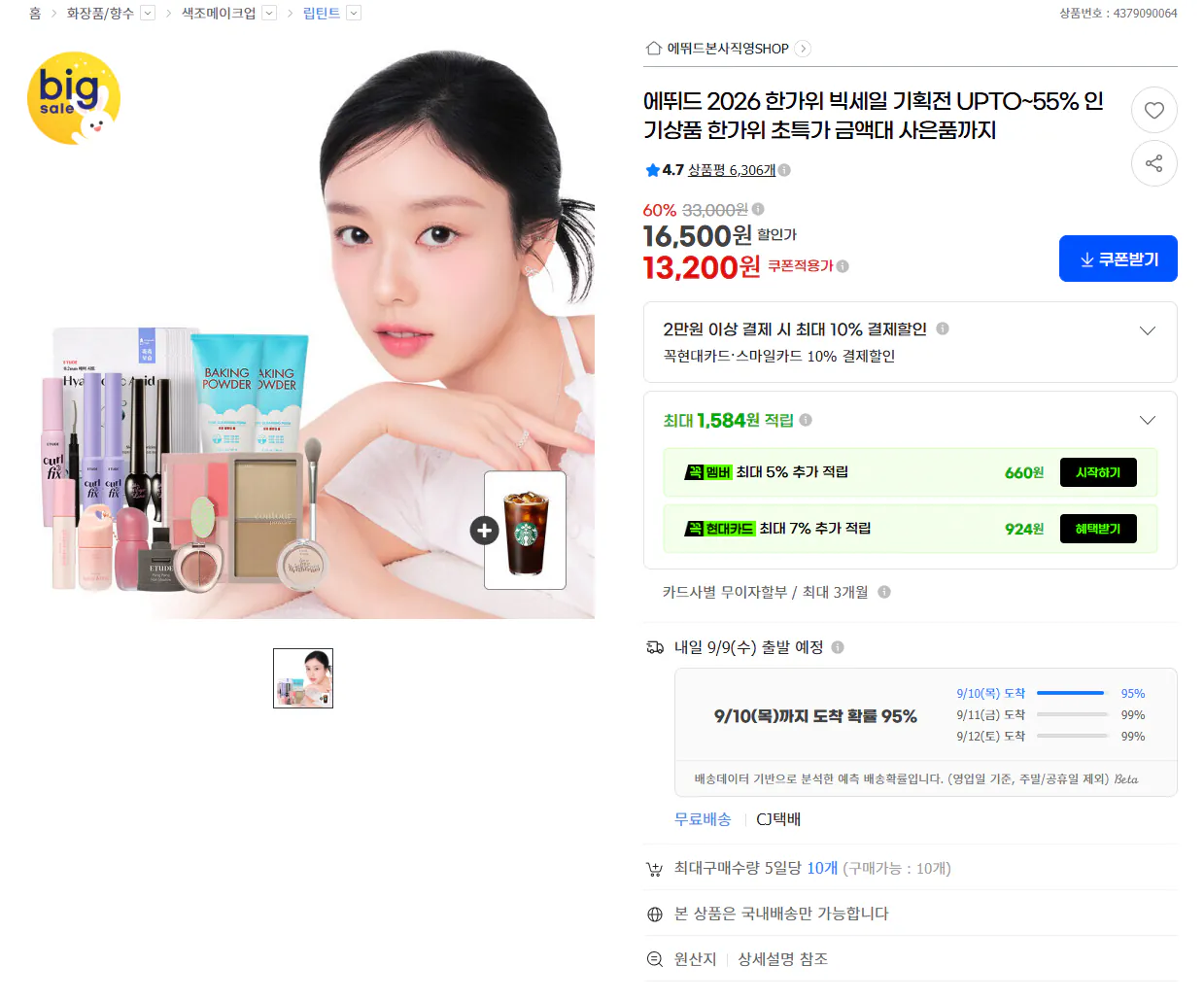The height and width of the screenshot is (1001, 1204).
Task: Click info icon next to 출발 예정
Action: 838,647
